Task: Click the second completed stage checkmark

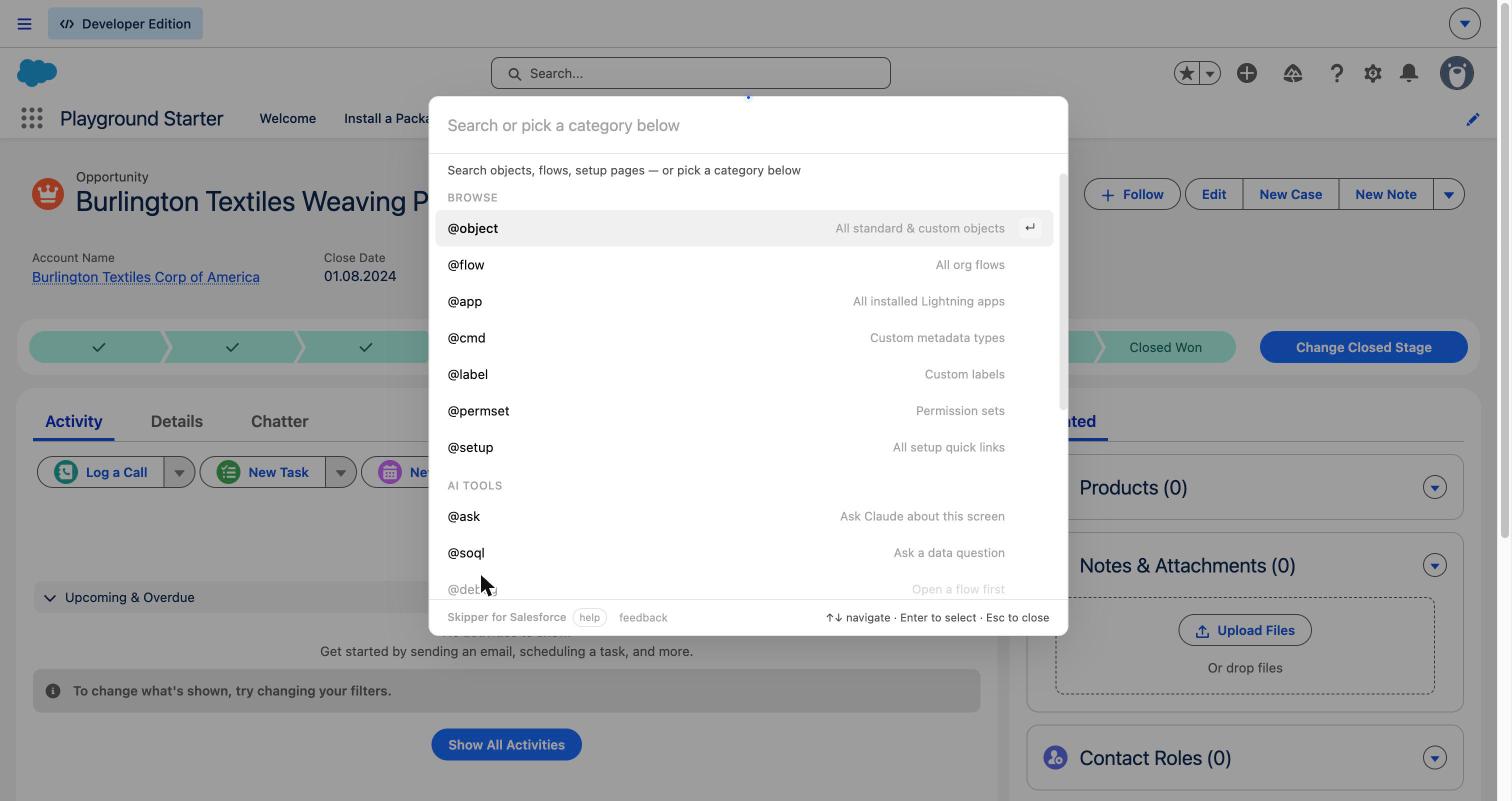Action: pos(232,347)
